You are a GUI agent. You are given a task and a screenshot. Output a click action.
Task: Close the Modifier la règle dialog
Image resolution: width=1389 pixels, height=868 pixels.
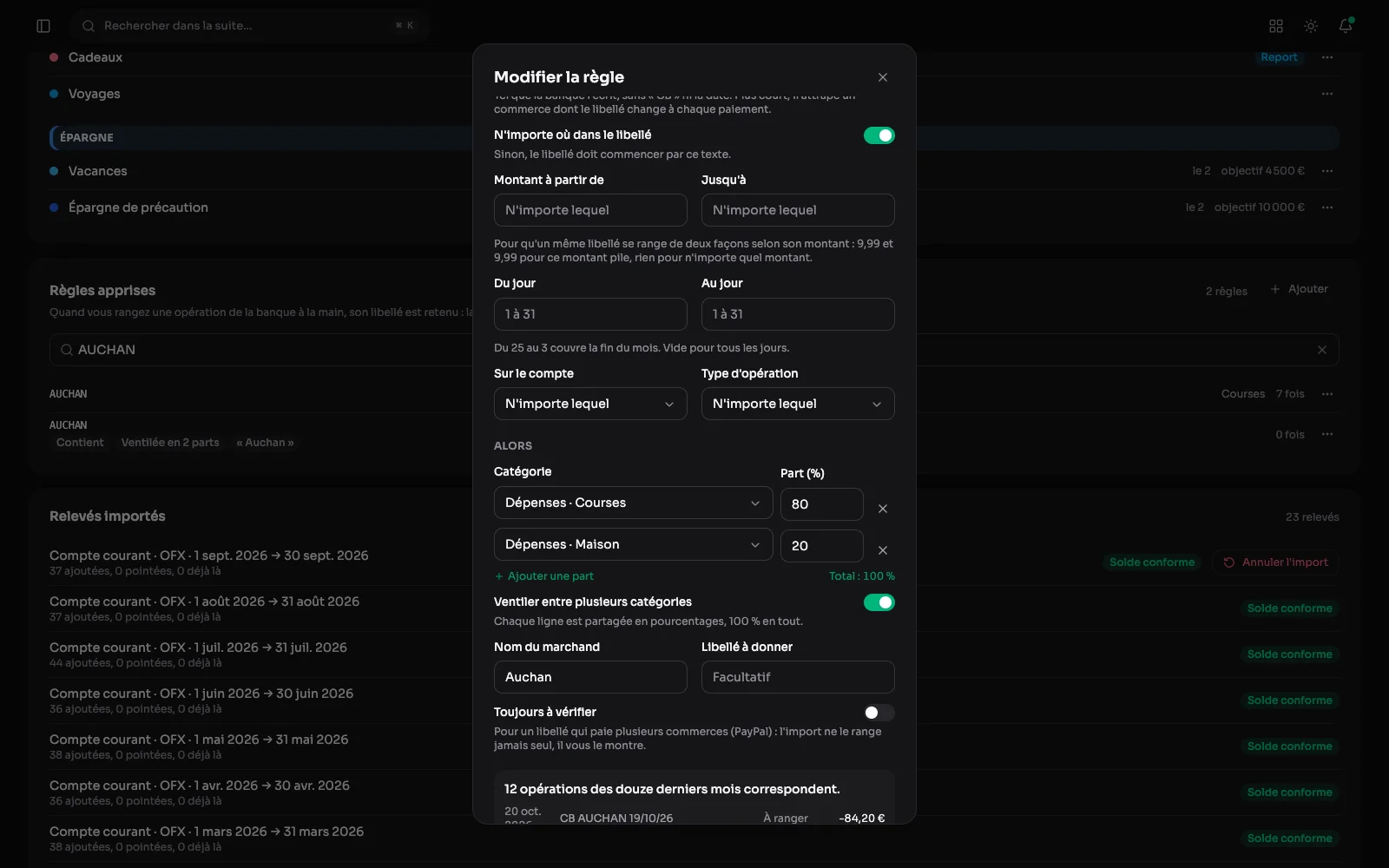pos(883,77)
